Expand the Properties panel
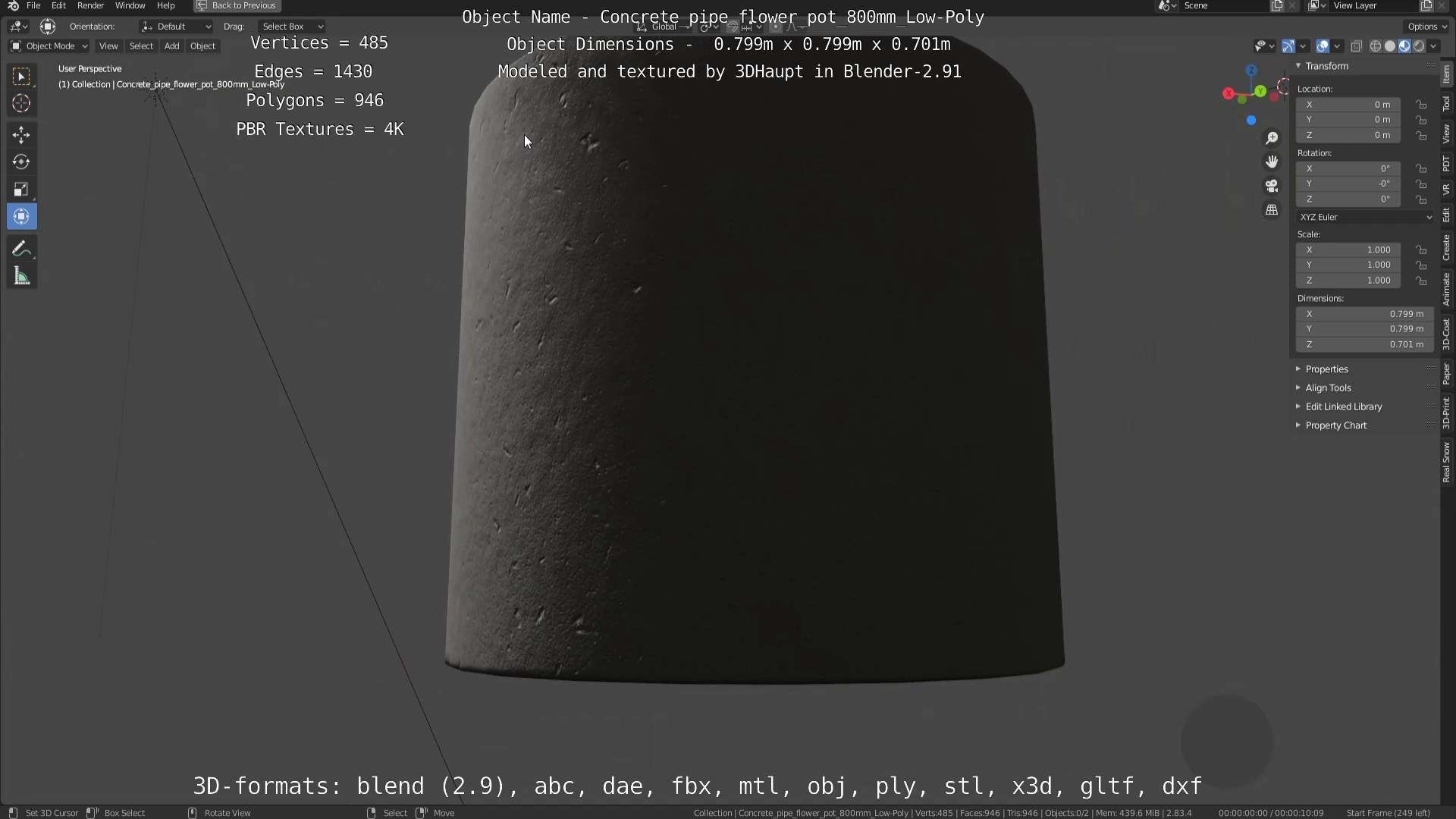Screen dimensions: 1456x819 coord(1326,369)
